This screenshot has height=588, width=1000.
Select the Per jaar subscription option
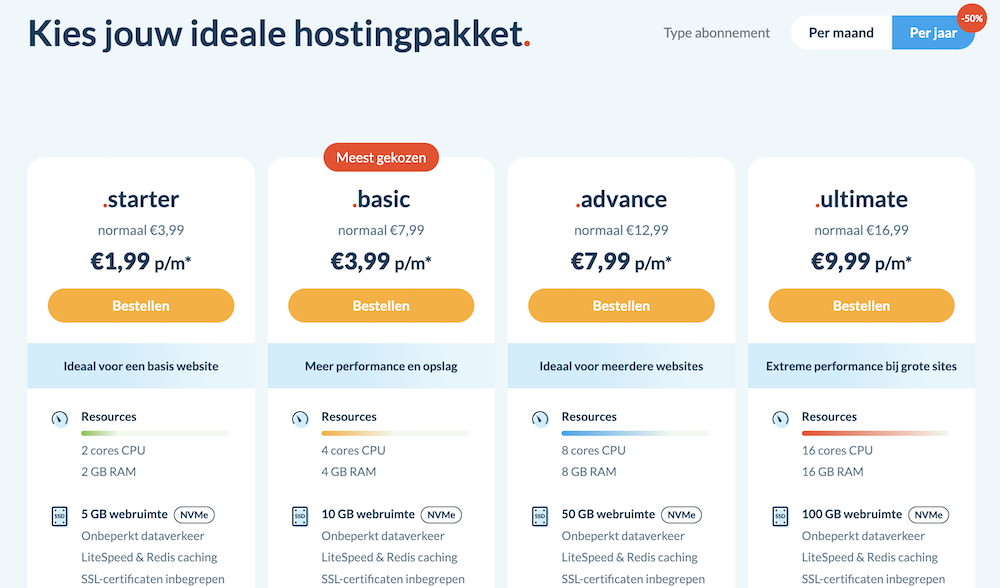[x=932, y=33]
